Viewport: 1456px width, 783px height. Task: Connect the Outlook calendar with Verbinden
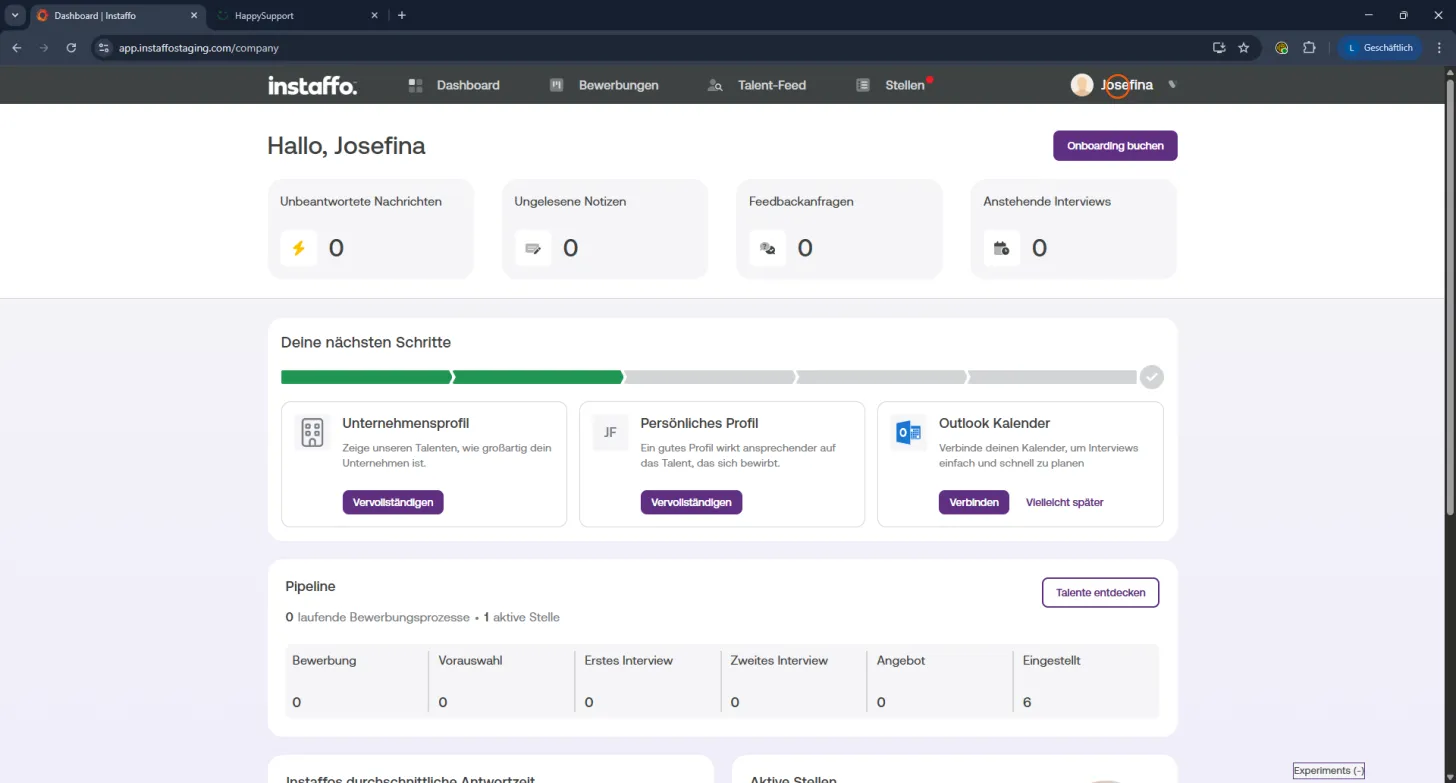click(974, 502)
